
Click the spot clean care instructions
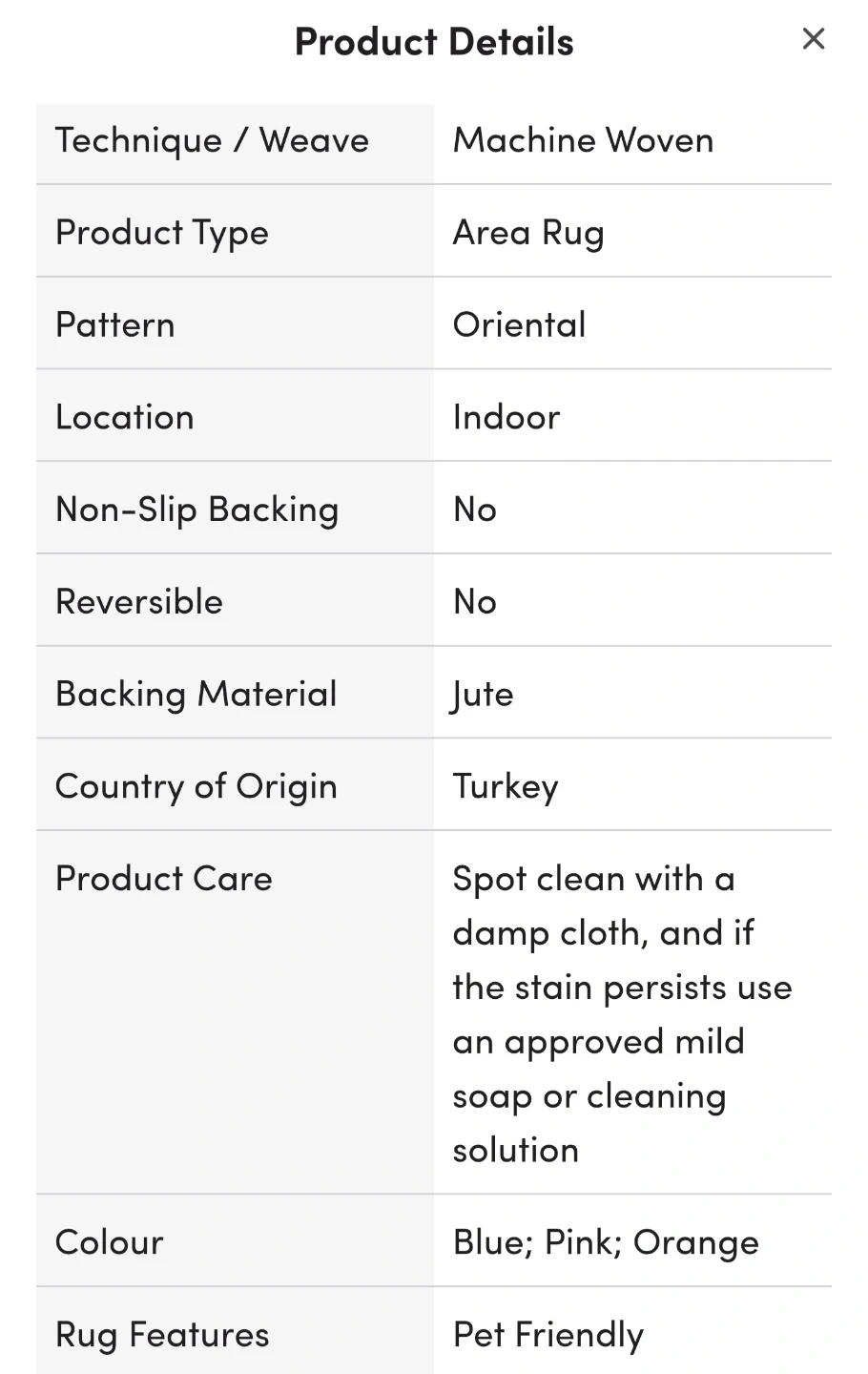click(x=622, y=1013)
